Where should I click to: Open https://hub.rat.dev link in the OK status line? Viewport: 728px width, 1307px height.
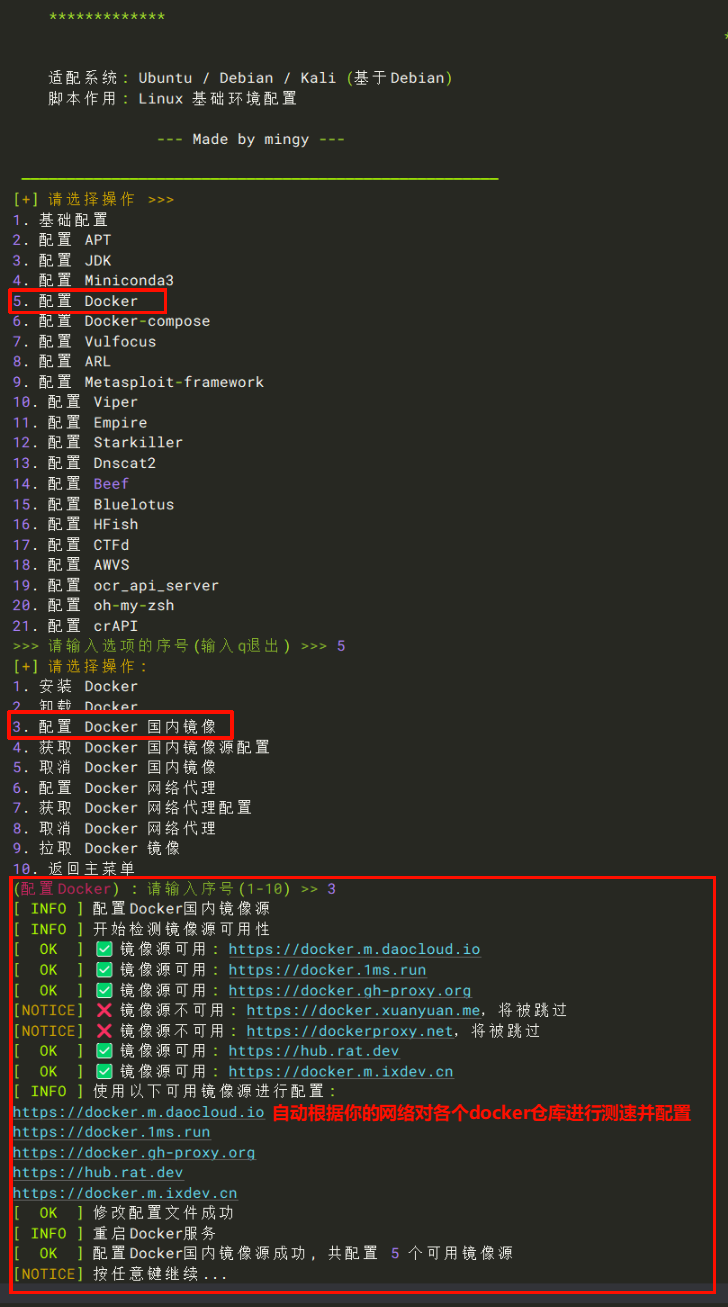click(313, 1051)
